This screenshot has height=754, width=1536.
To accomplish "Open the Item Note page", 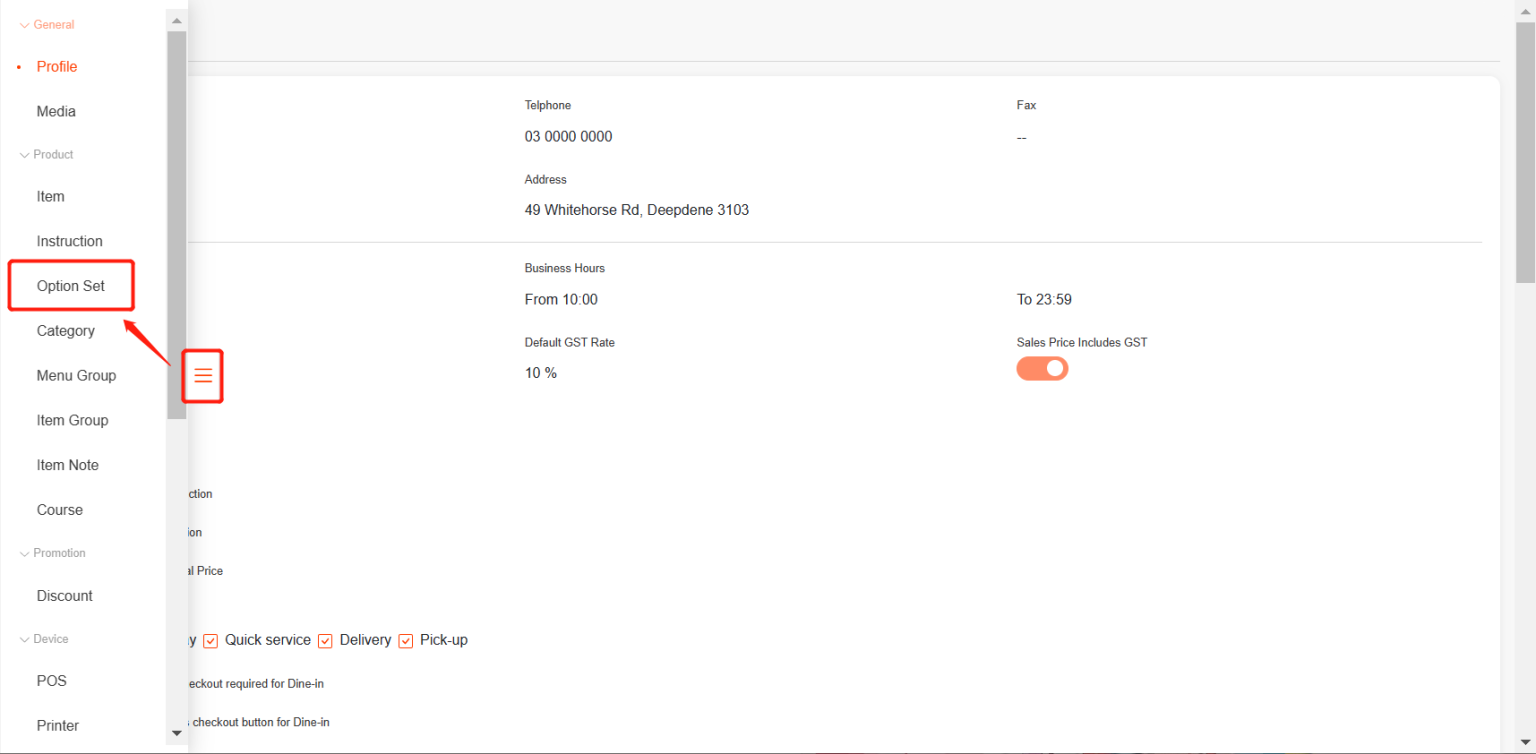I will click(x=68, y=465).
